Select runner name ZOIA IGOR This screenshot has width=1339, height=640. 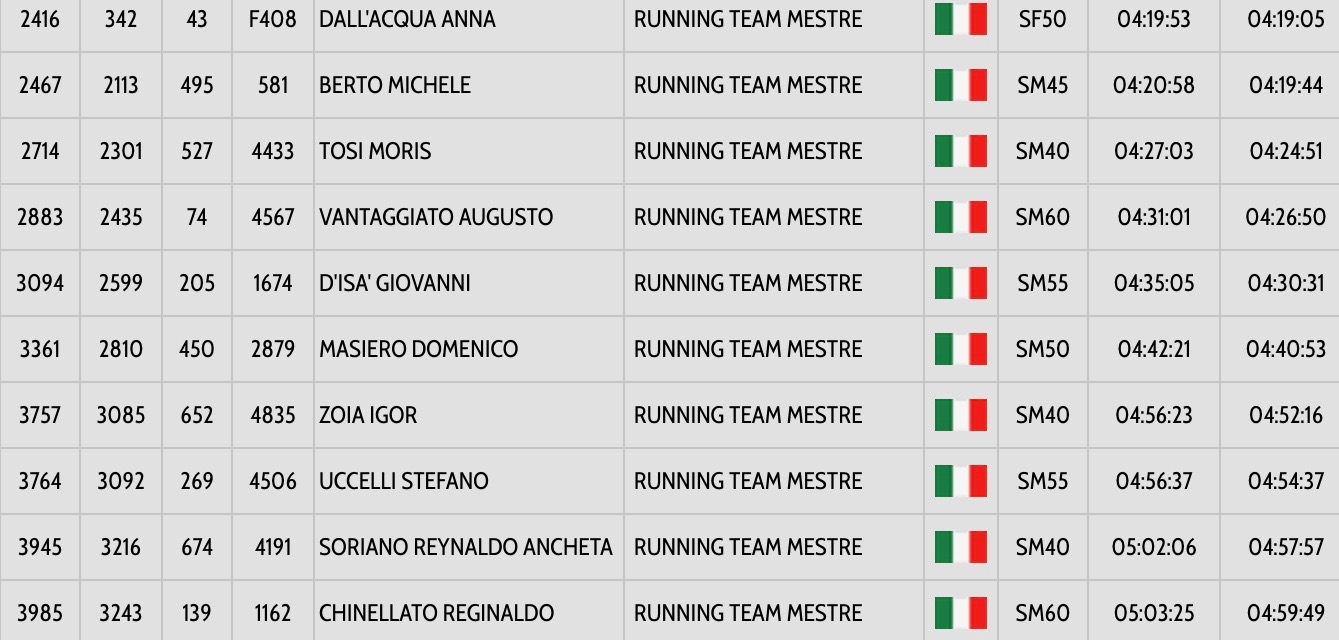(368, 415)
